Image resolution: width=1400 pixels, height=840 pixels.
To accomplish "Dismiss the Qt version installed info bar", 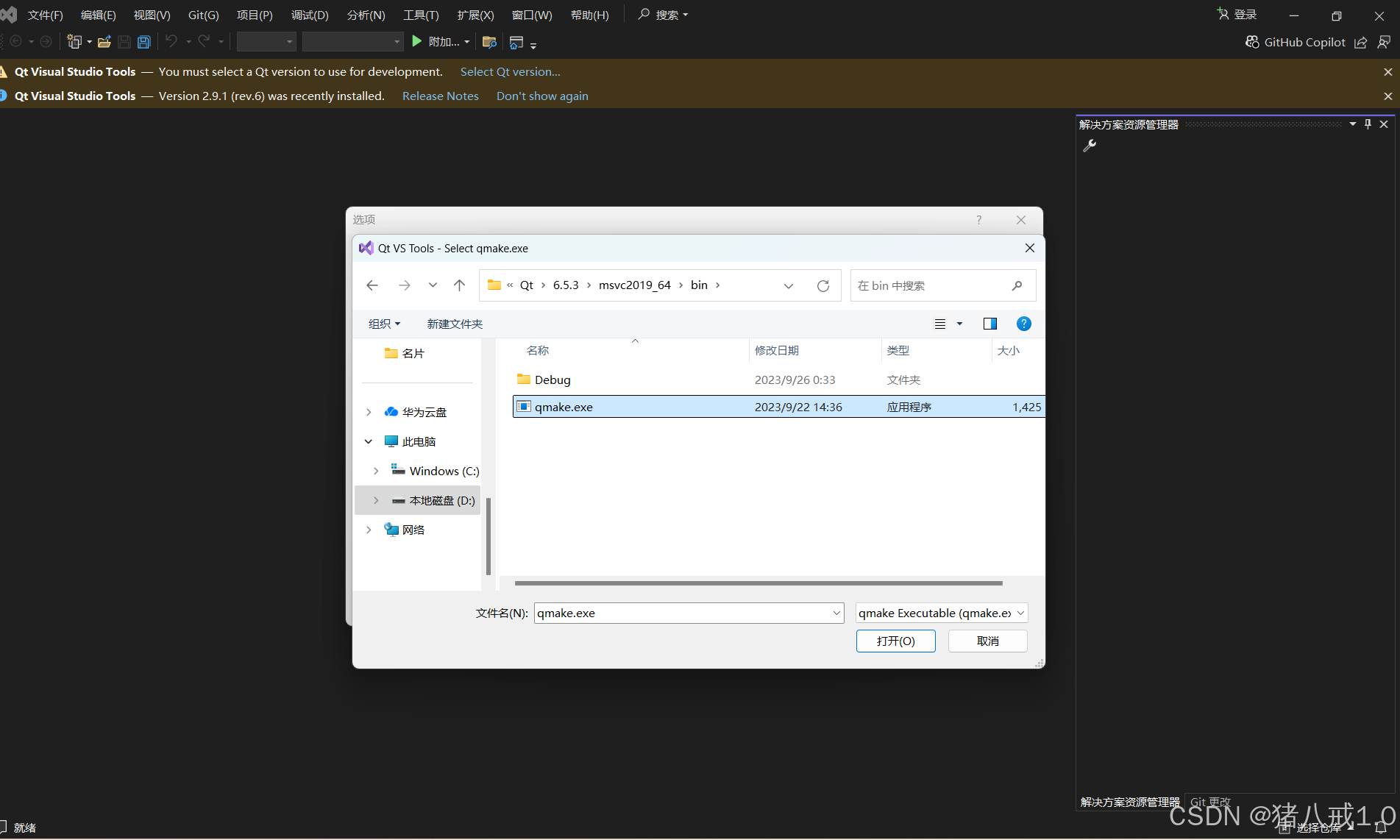I will (x=1387, y=96).
